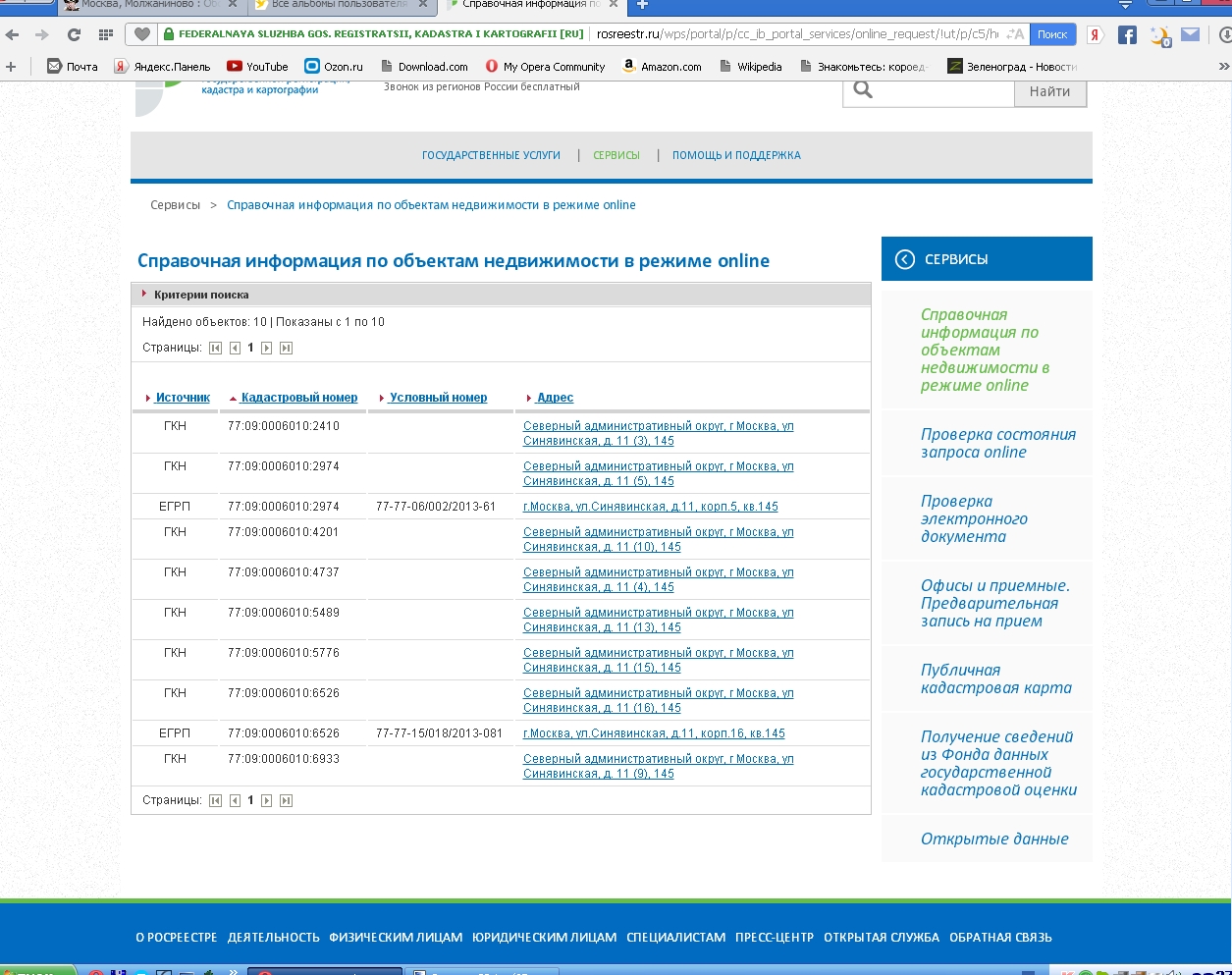Viewport: 1232px width, 975px height.
Task: Click the Facebook icon in browser toolbar
Action: click(x=1127, y=35)
